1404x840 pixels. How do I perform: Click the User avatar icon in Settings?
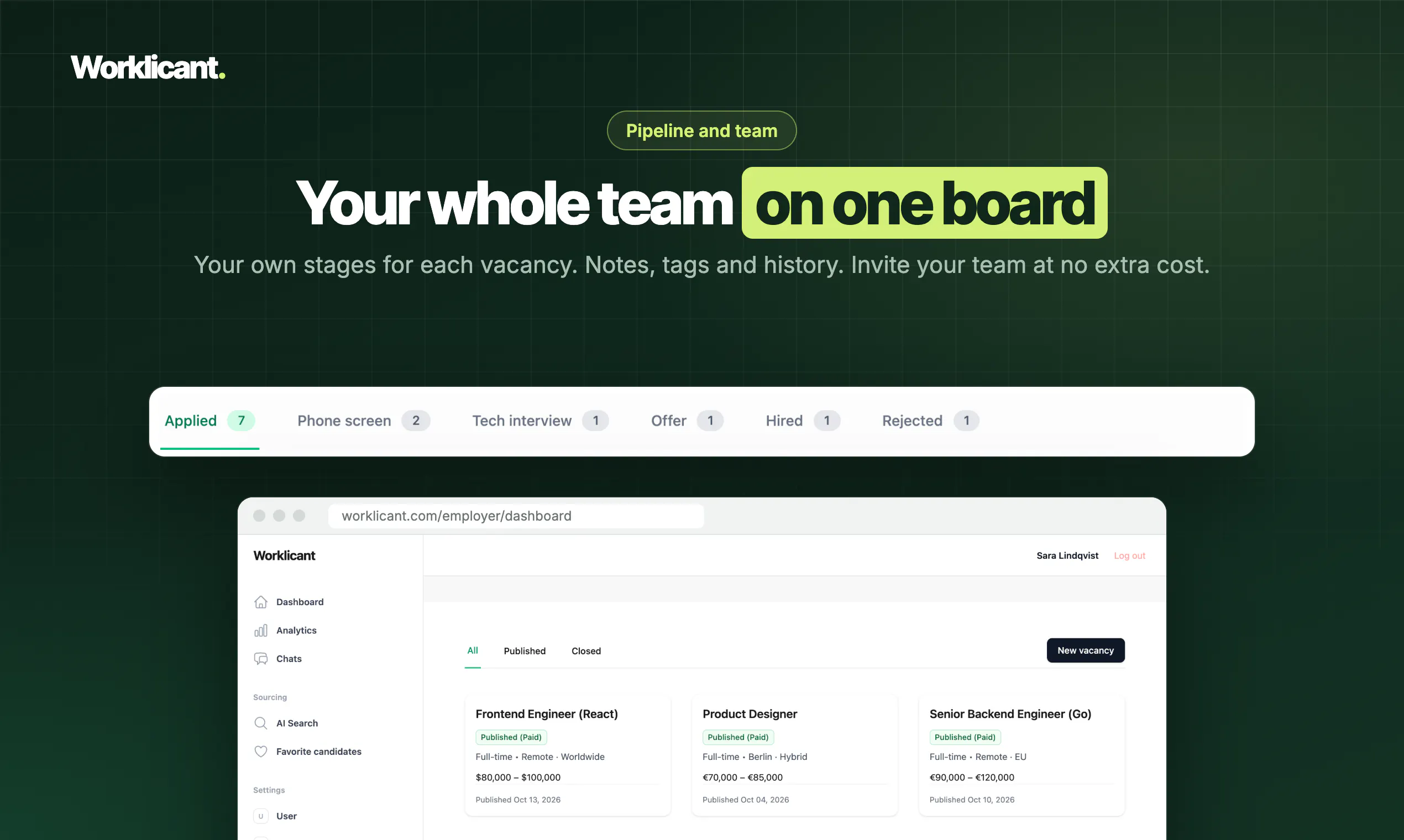tap(260, 816)
